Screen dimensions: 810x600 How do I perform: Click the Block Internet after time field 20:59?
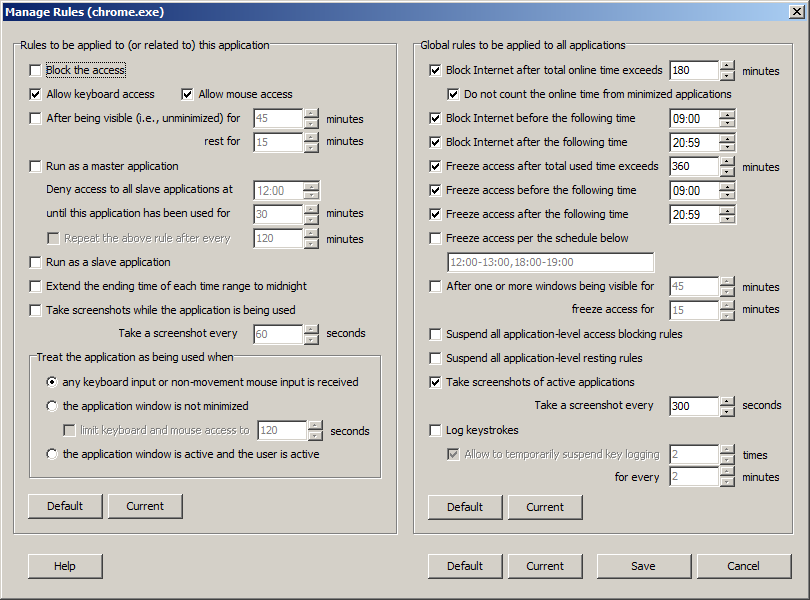pyautogui.click(x=694, y=142)
